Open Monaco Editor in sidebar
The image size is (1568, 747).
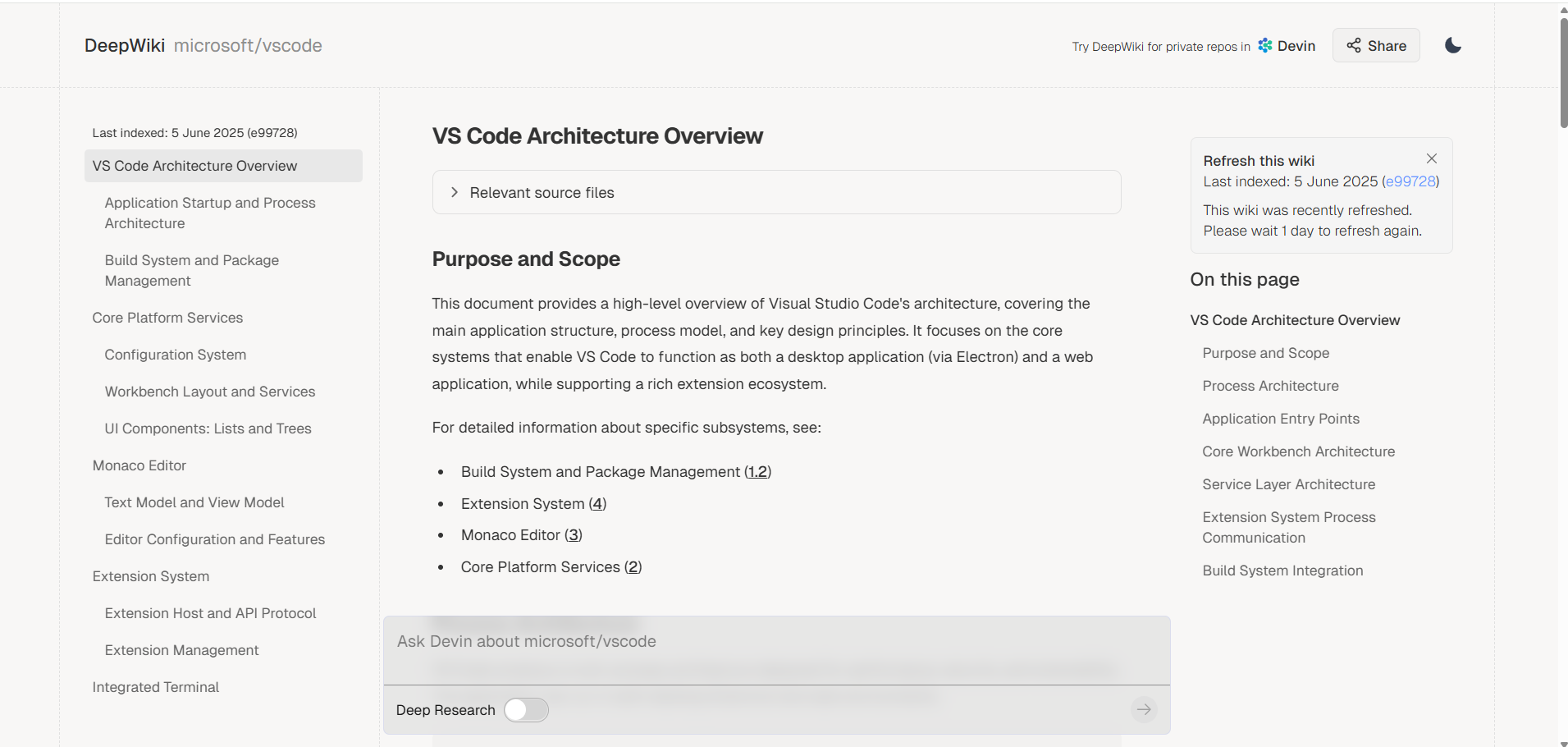(x=139, y=465)
